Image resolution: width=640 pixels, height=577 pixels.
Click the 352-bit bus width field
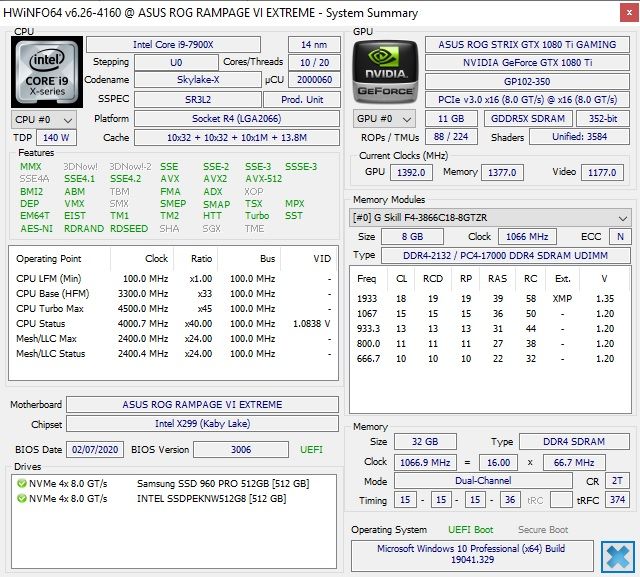tap(603, 119)
